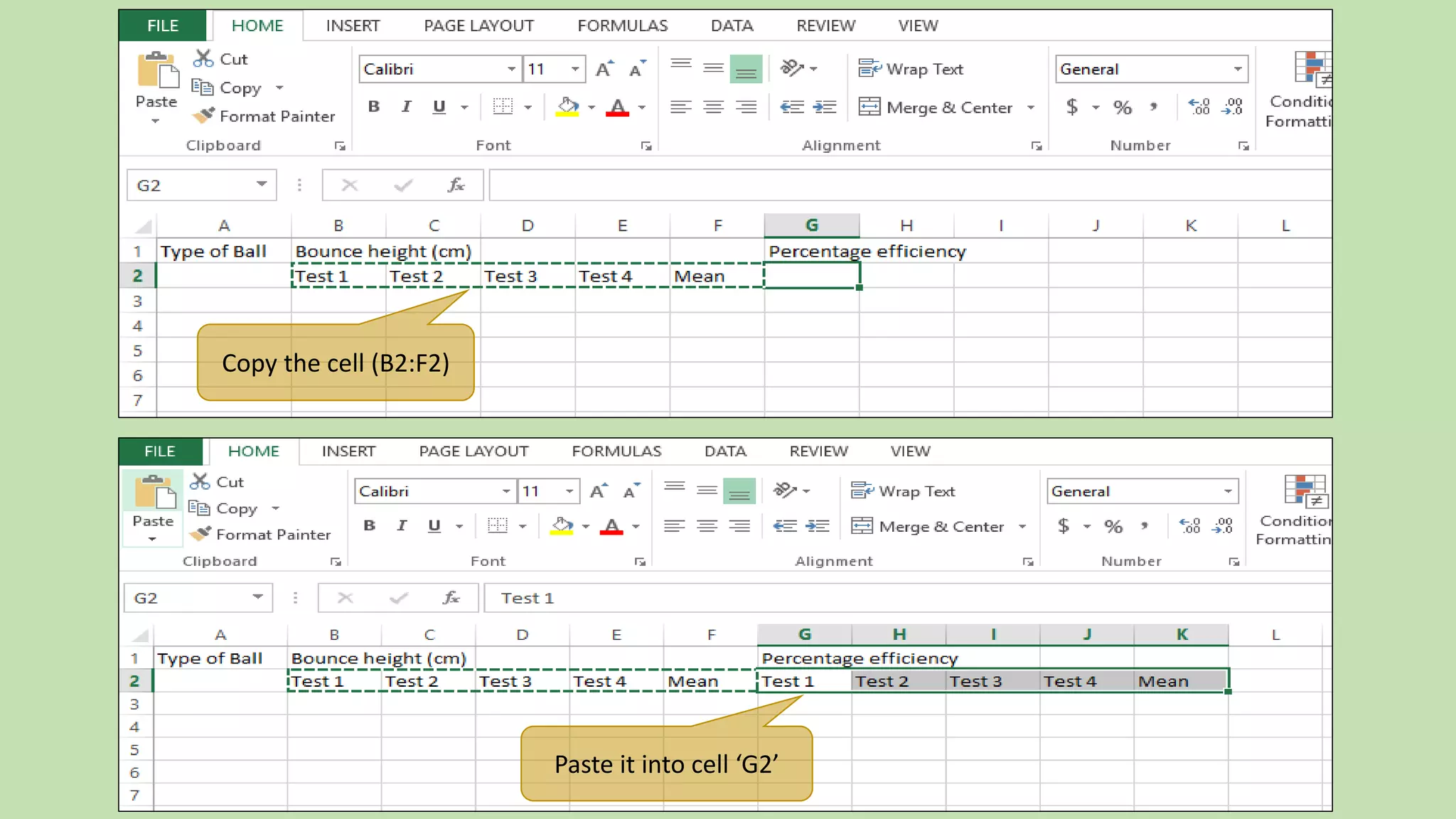The width and height of the screenshot is (1456, 819).
Task: Click Merge & Center in lower Excel ribbon
Action: coord(928,526)
